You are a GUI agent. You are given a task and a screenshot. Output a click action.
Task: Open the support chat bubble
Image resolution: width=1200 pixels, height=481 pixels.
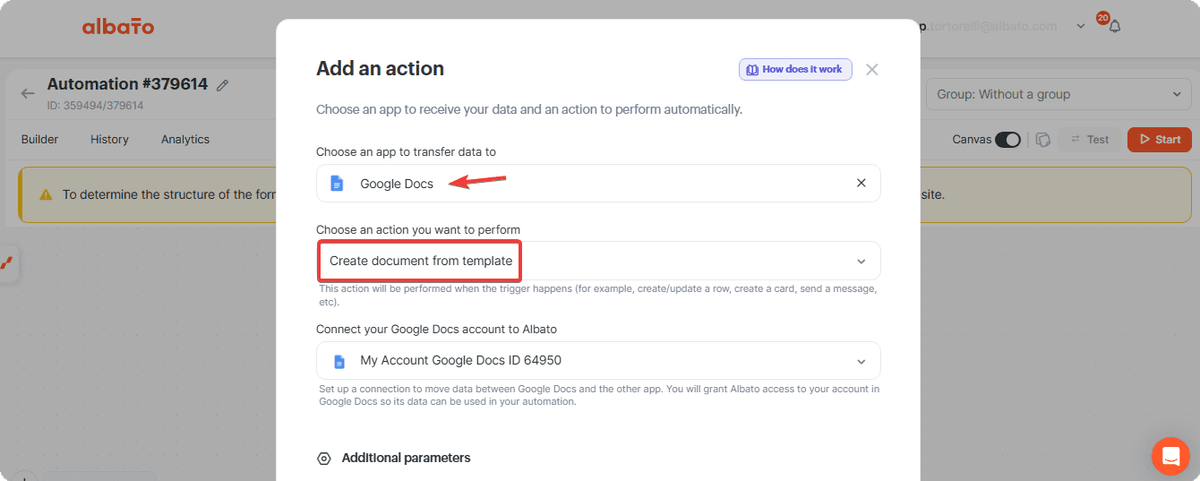click(1170, 456)
